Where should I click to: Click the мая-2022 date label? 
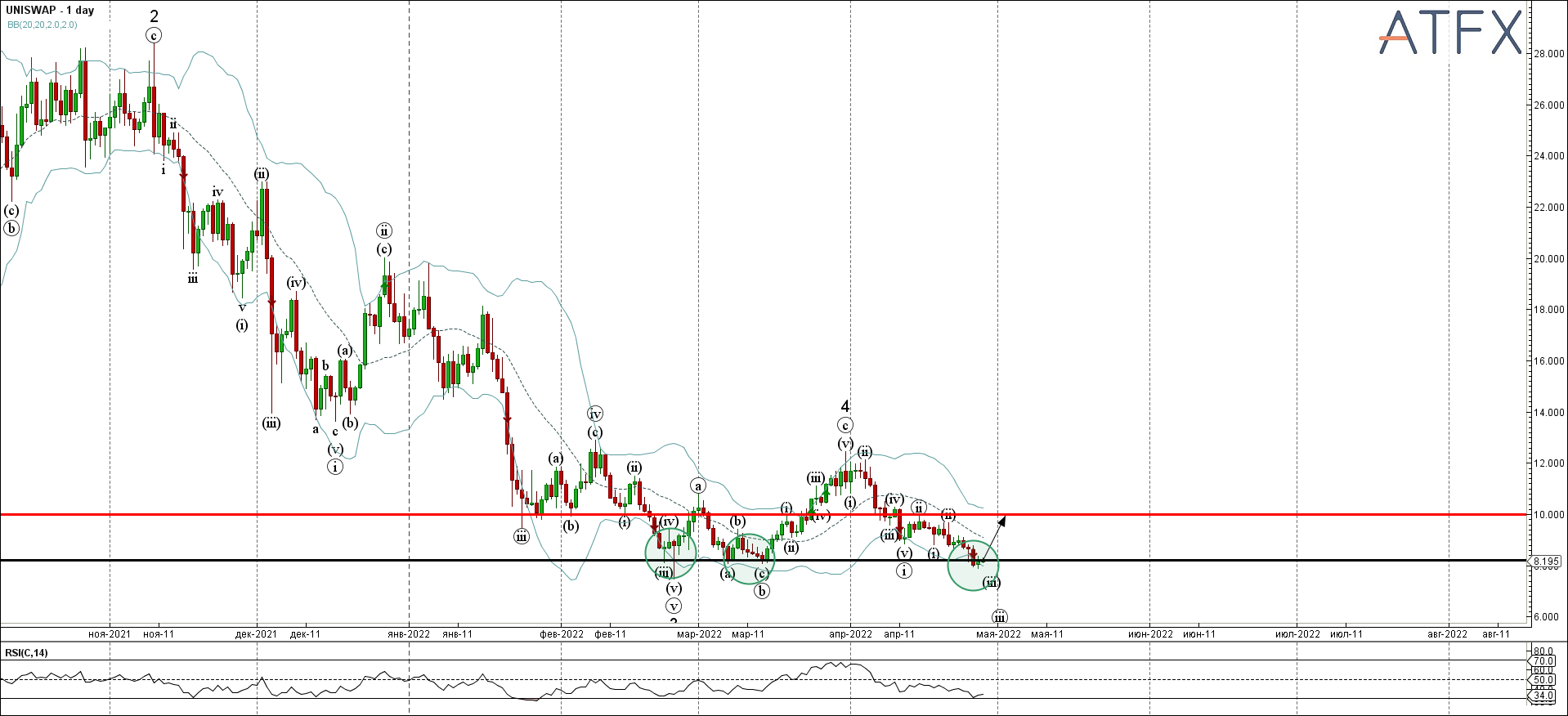point(998,634)
